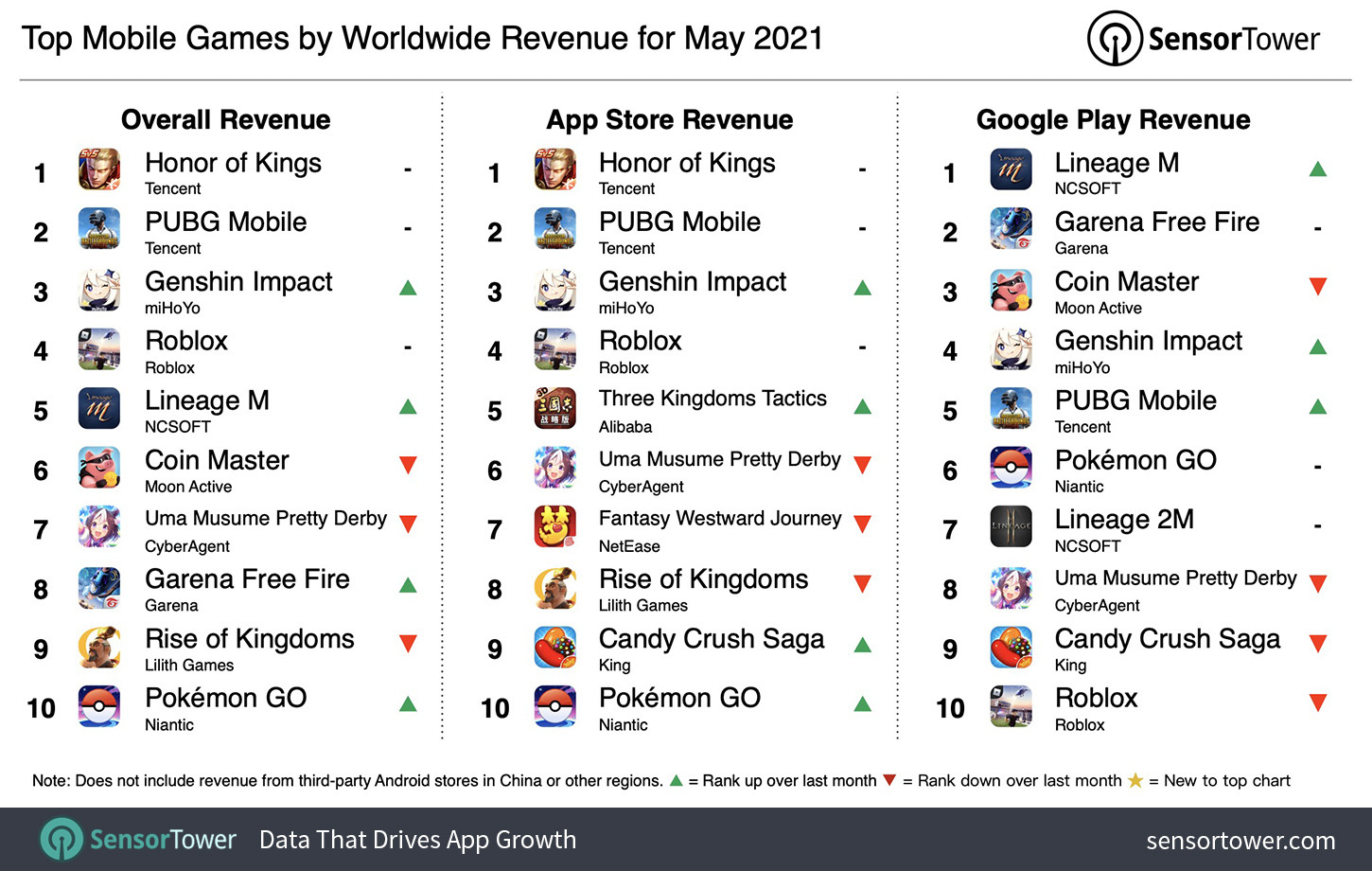Click green up arrow beside Lineage M in Google Play
Viewport: 1372px width, 871px height.
(x=1317, y=169)
